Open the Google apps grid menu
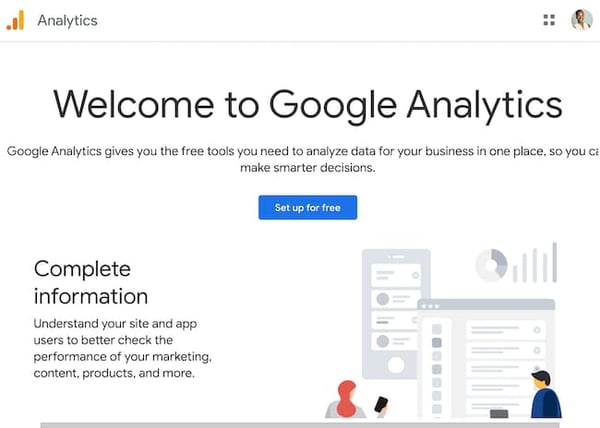 (x=548, y=20)
